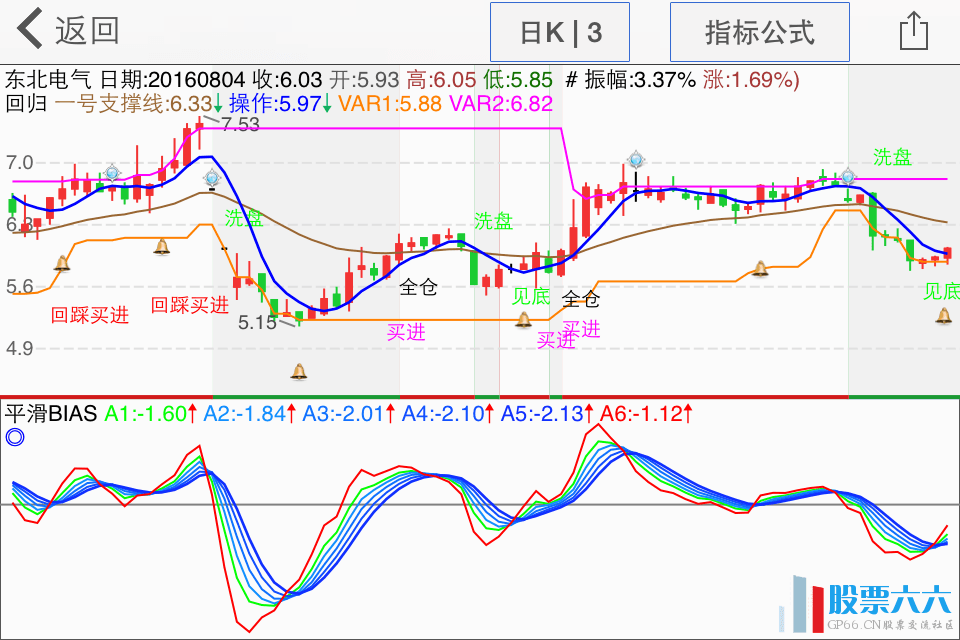Select the diamond marker above the rightmost 洗盘 label
This screenshot has width=960, height=640.
848,177
